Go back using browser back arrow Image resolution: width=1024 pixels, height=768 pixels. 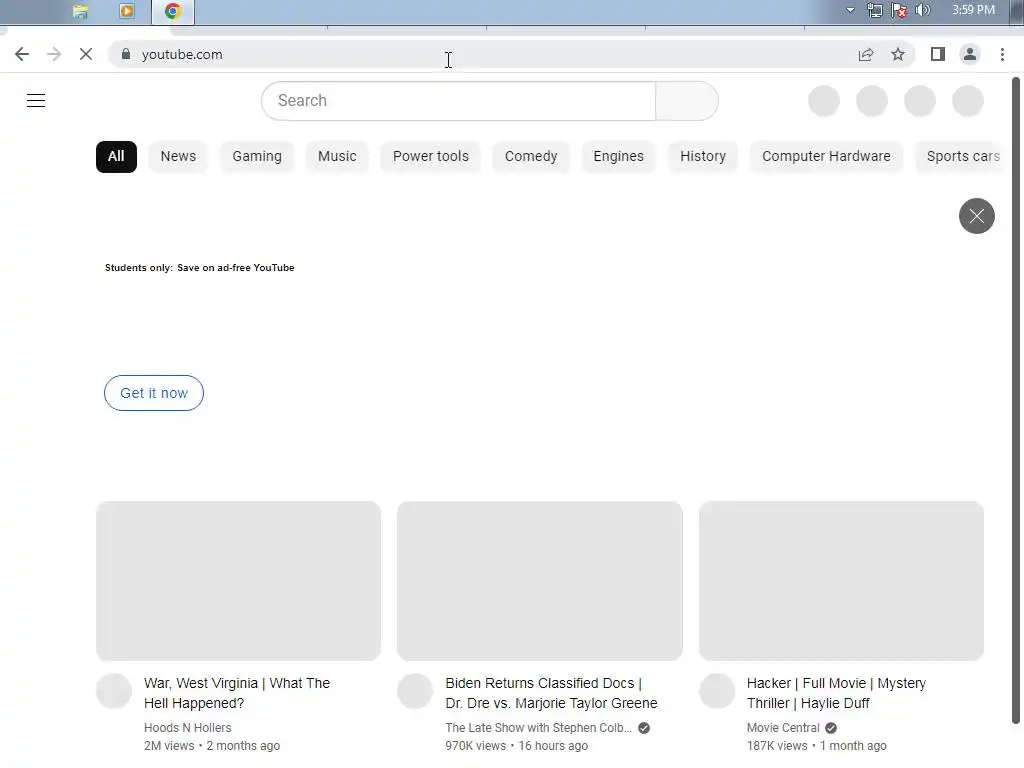click(22, 54)
